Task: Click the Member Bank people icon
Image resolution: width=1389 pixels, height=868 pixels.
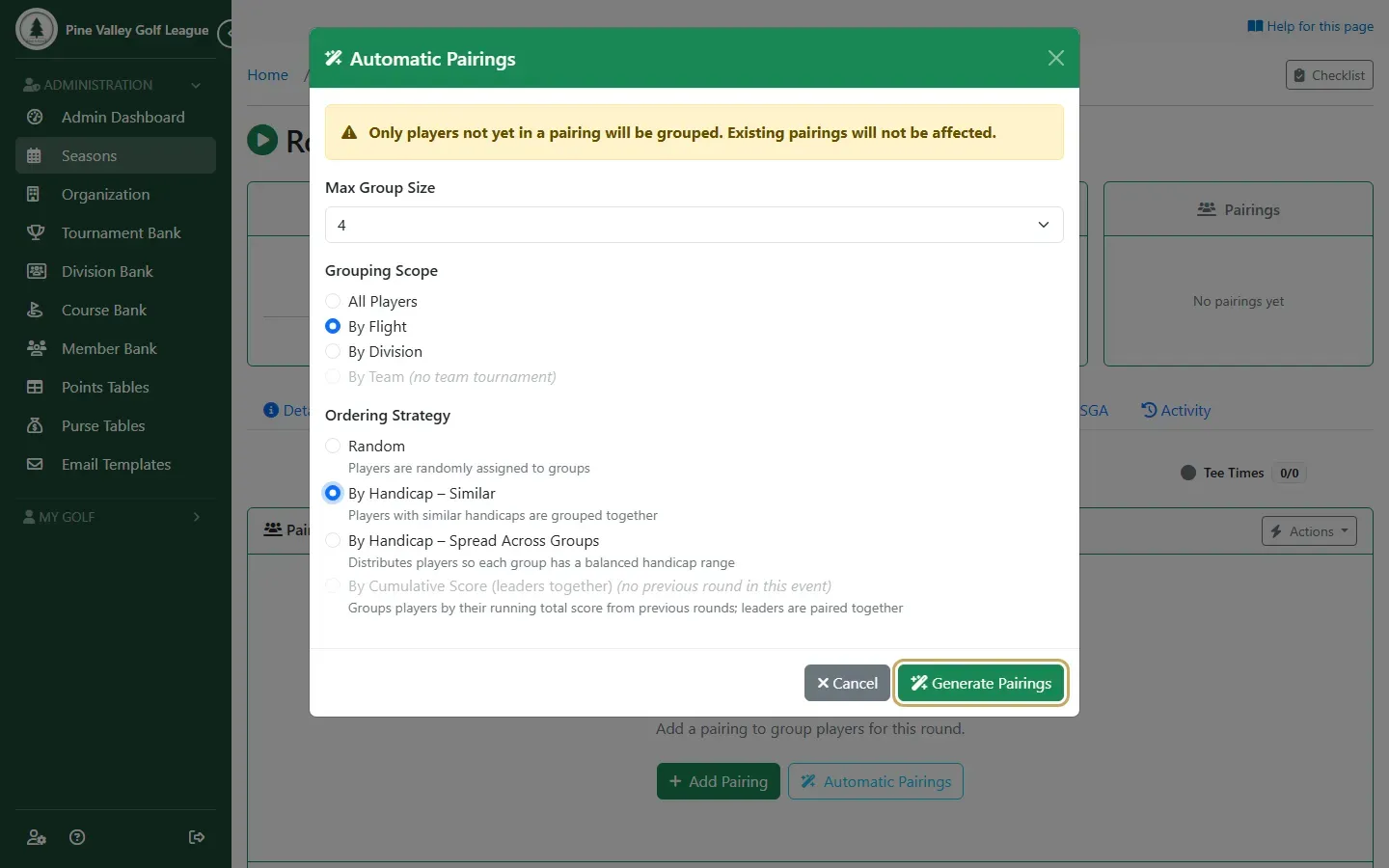Action: point(35,348)
